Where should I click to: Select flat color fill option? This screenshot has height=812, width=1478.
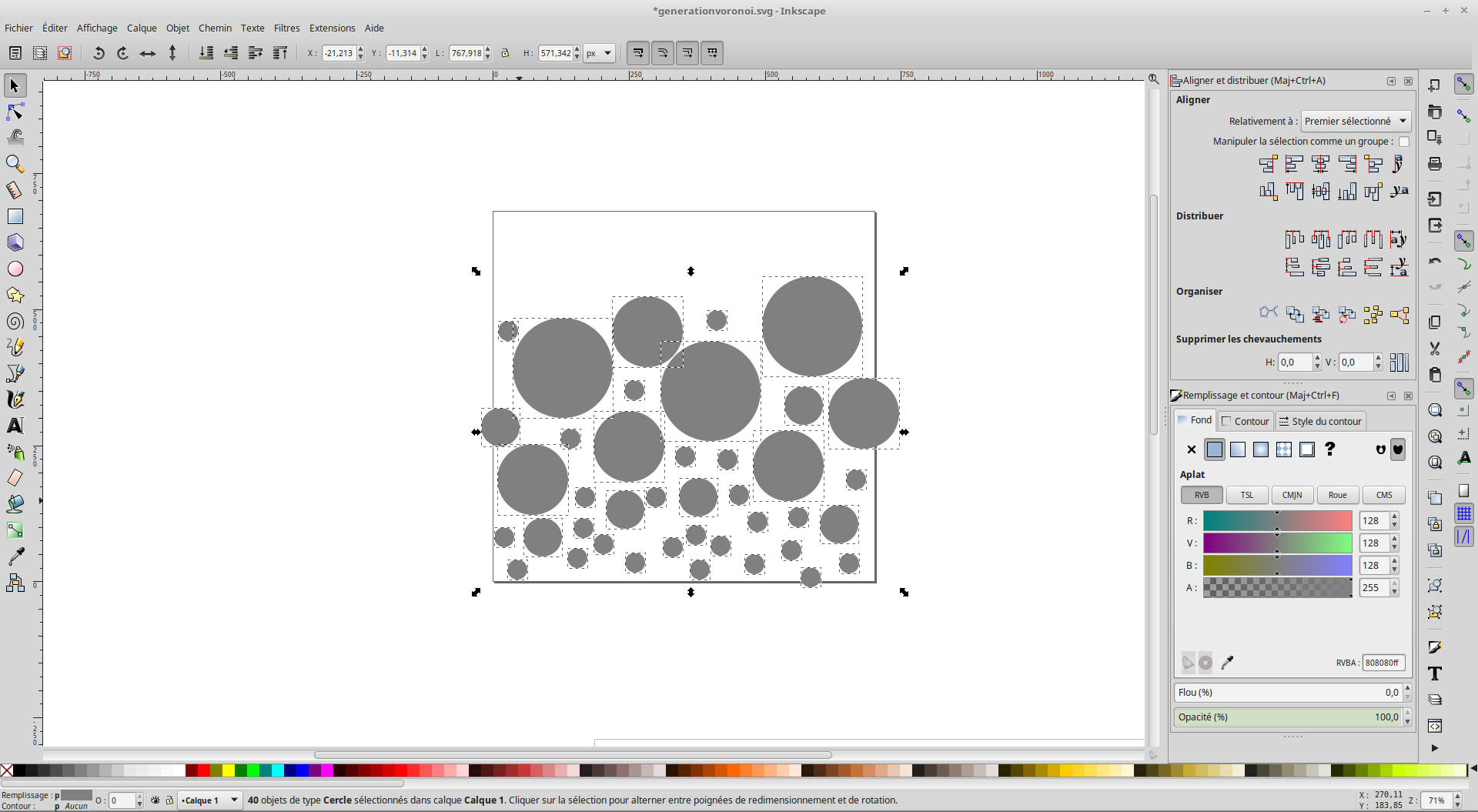coord(1215,449)
